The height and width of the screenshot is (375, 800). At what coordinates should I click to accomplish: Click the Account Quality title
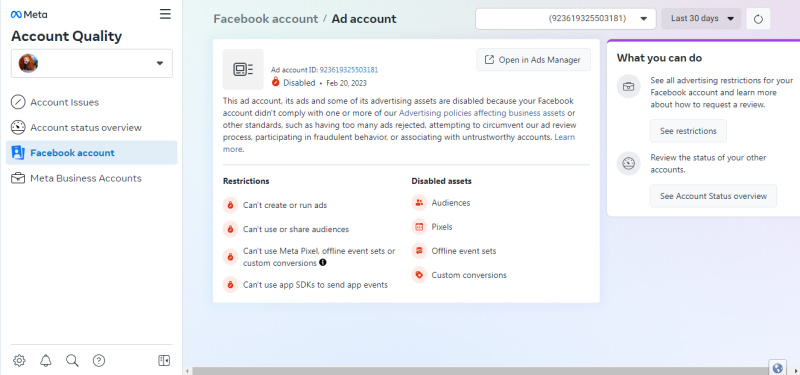pyautogui.click(x=66, y=36)
